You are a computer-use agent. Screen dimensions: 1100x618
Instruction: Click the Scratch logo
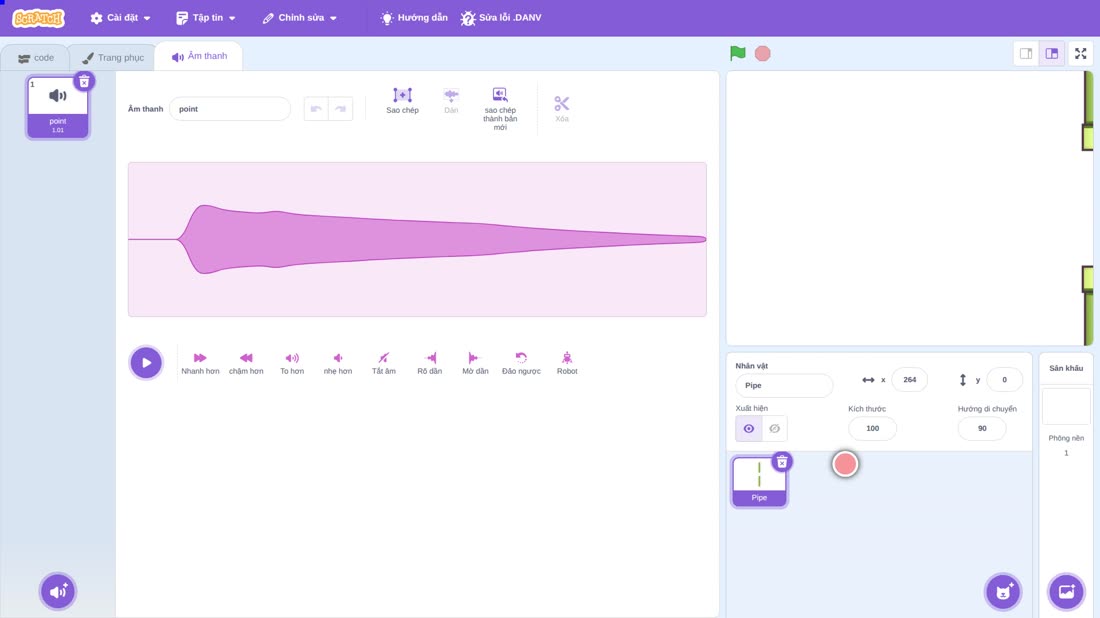(x=39, y=18)
